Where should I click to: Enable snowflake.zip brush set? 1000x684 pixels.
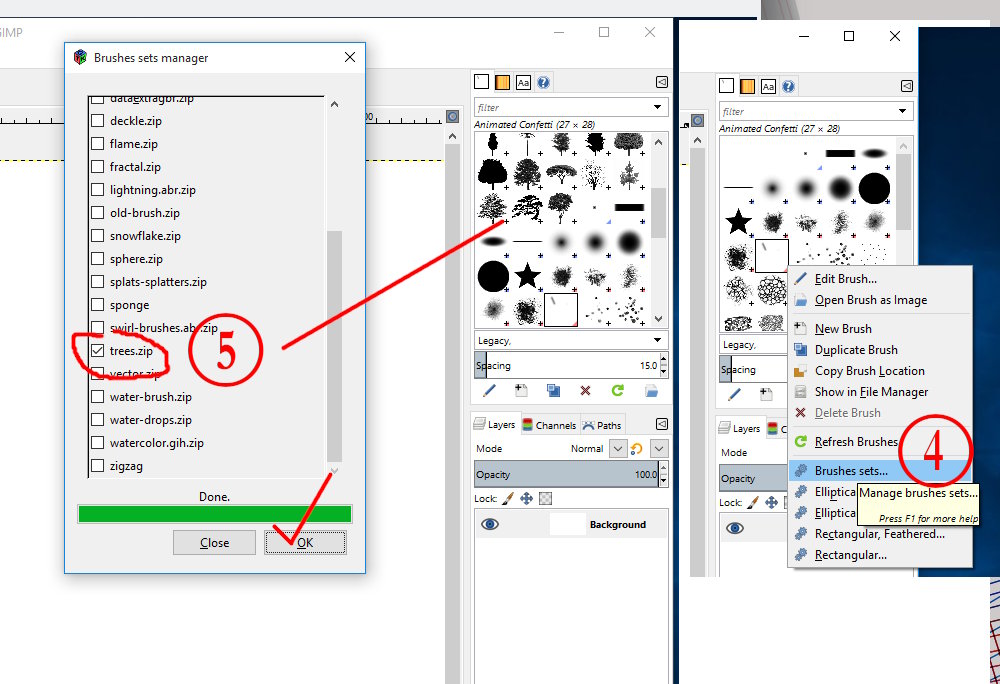[98, 235]
